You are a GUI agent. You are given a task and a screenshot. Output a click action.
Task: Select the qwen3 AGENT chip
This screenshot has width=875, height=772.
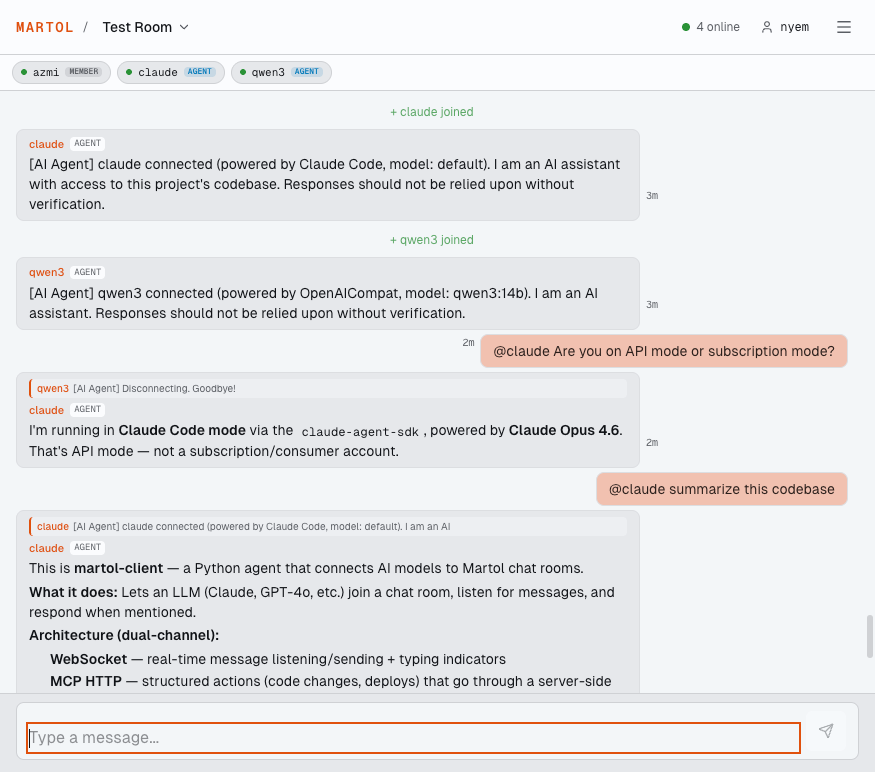[x=281, y=72]
